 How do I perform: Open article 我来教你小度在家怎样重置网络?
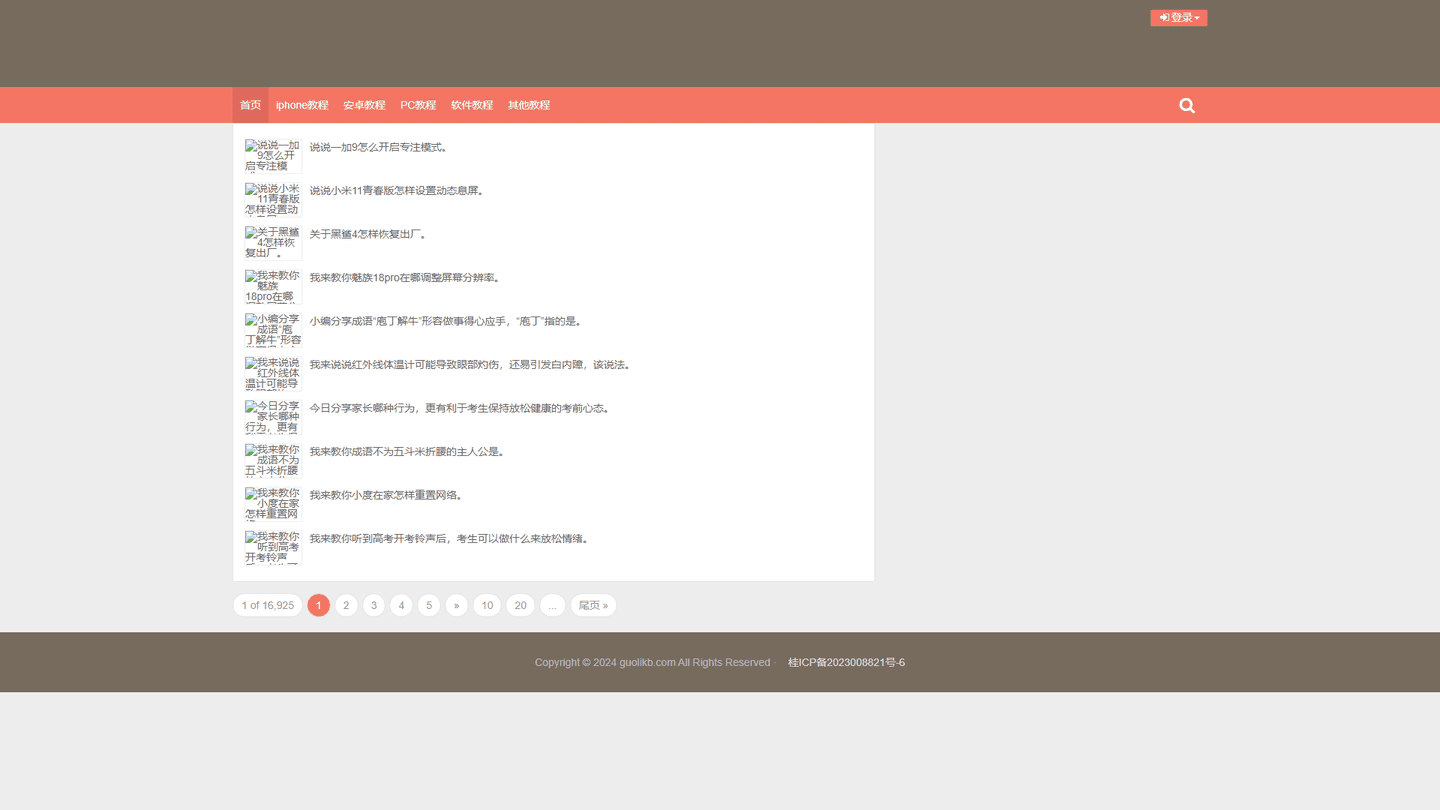(x=386, y=495)
